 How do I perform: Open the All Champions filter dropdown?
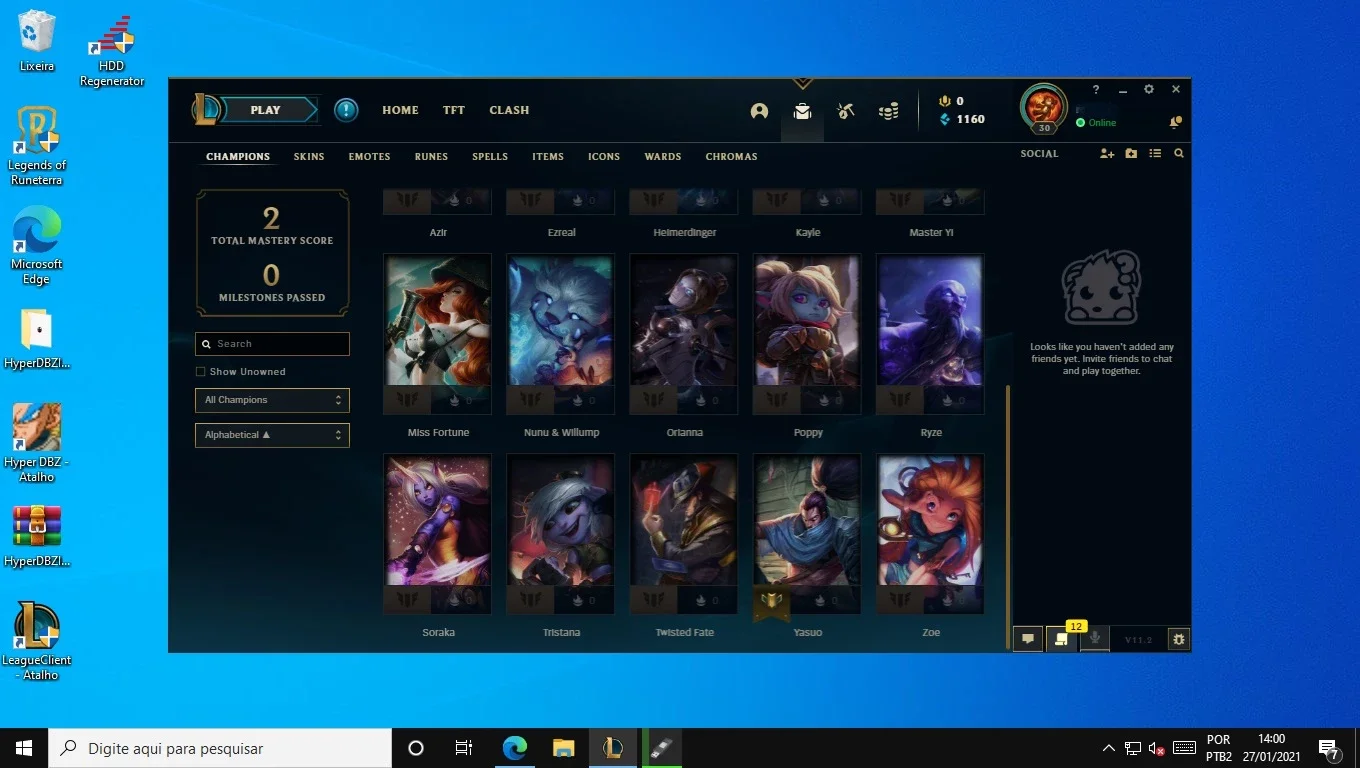pyautogui.click(x=272, y=400)
